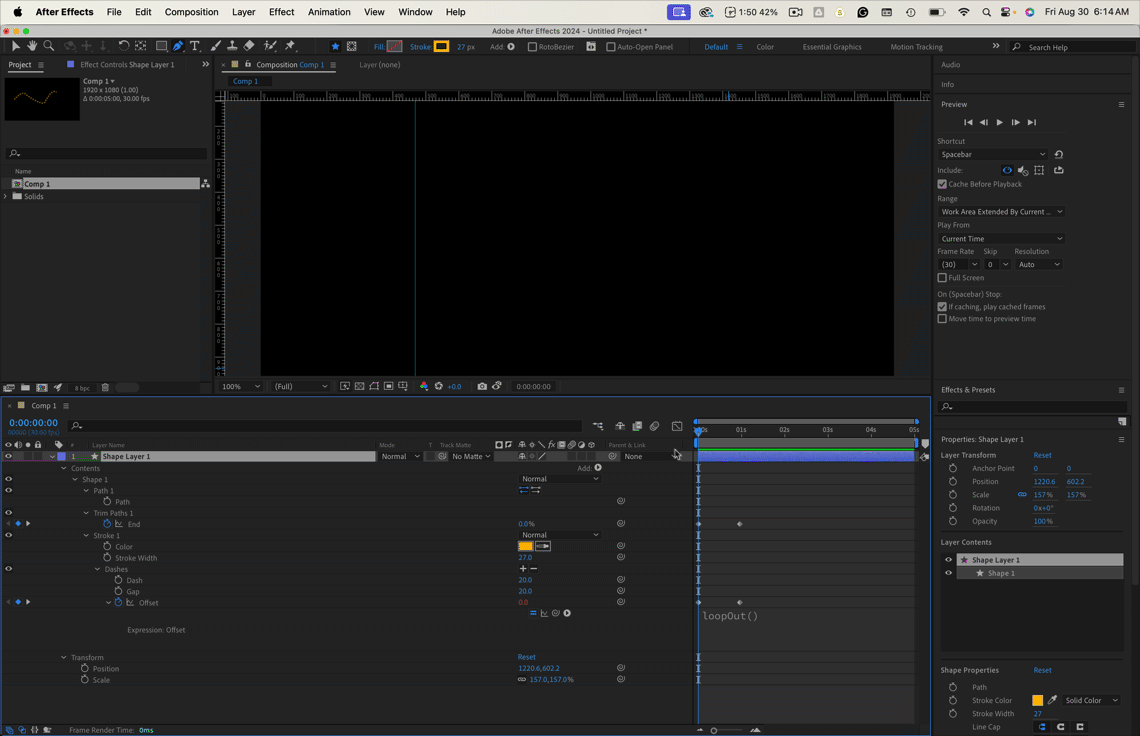Viewport: 1140px width, 736px height.
Task: Click the snapshot camera icon in viewer
Action: [x=481, y=386]
